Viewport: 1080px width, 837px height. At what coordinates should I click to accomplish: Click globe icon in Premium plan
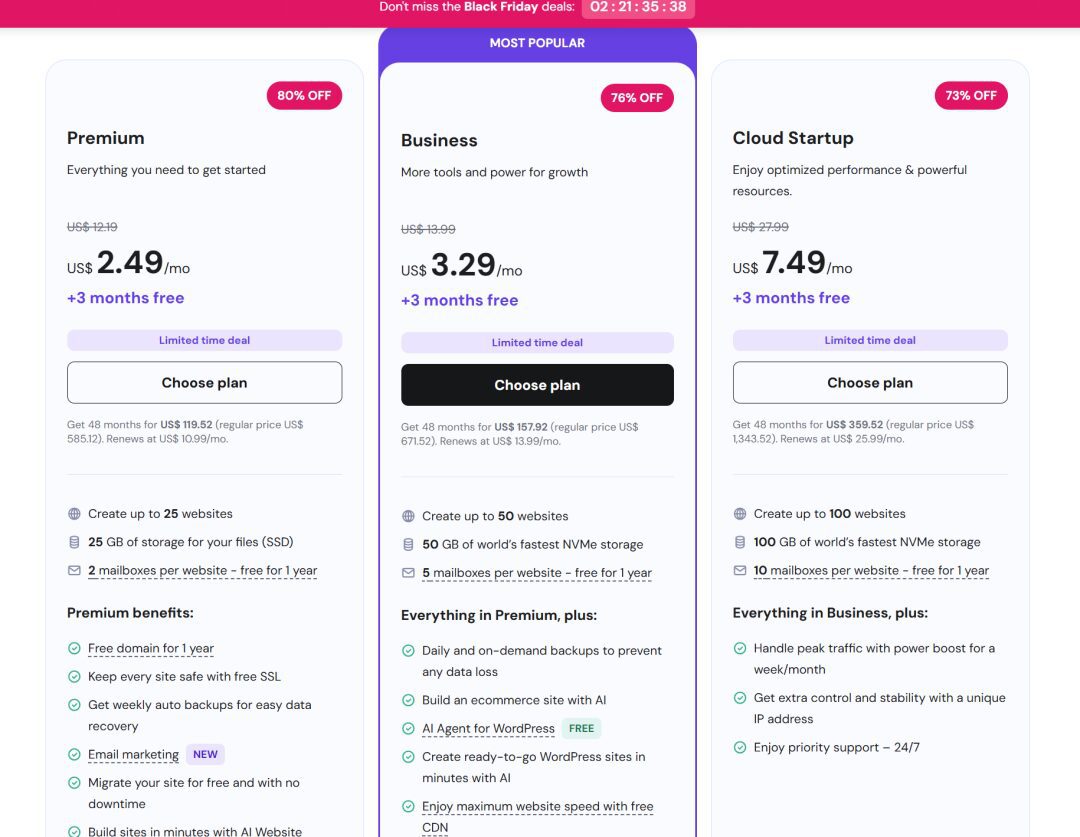click(x=74, y=514)
